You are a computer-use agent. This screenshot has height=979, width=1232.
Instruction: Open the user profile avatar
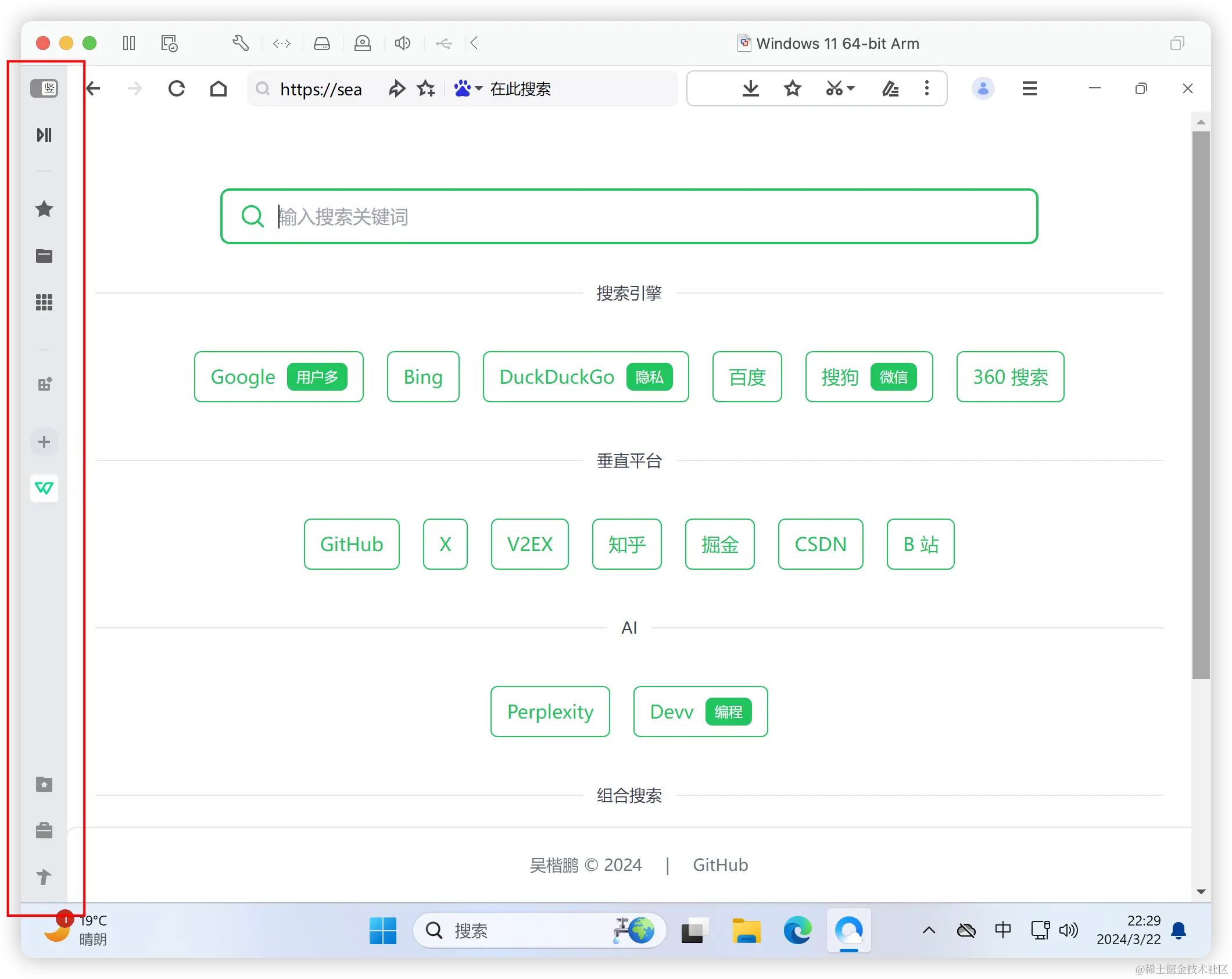pyautogui.click(x=983, y=88)
